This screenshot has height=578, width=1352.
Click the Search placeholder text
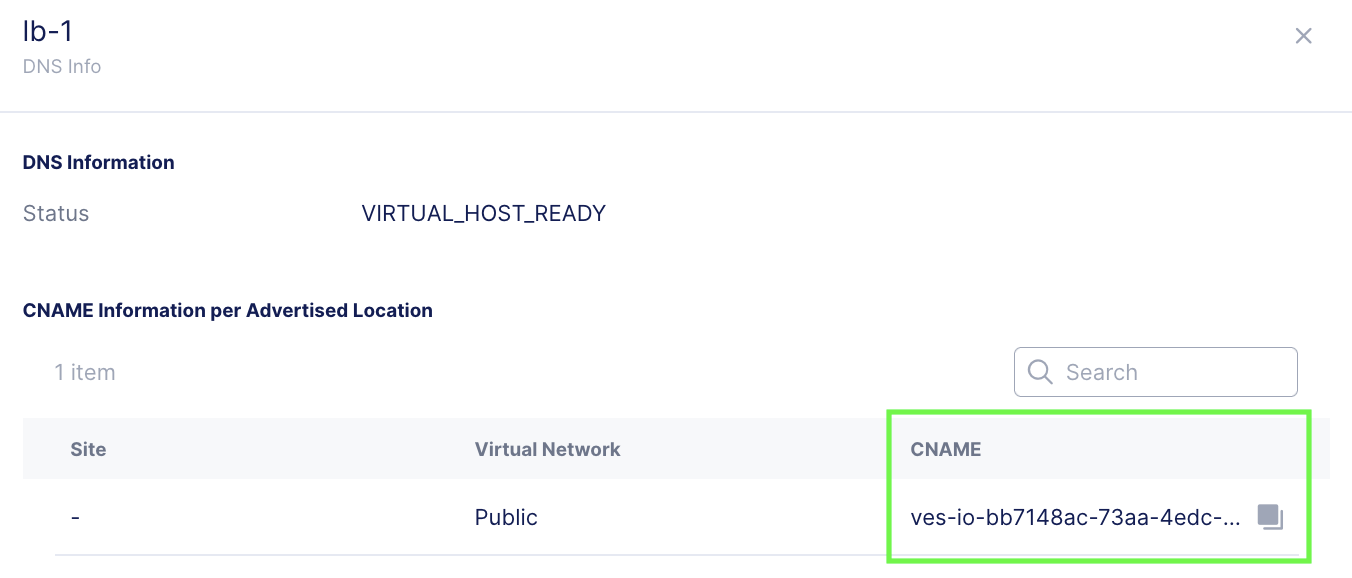(1101, 372)
